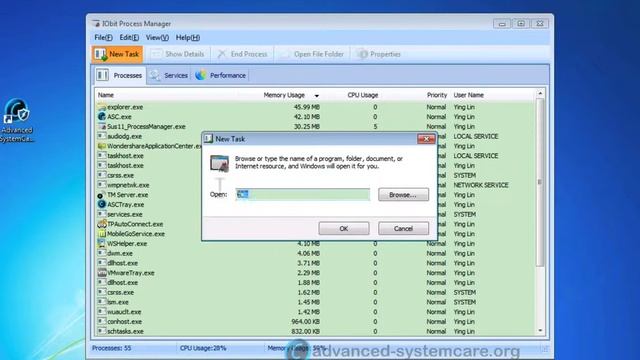Open the Edit menu
This screenshot has height=360, width=640.
coord(129,38)
